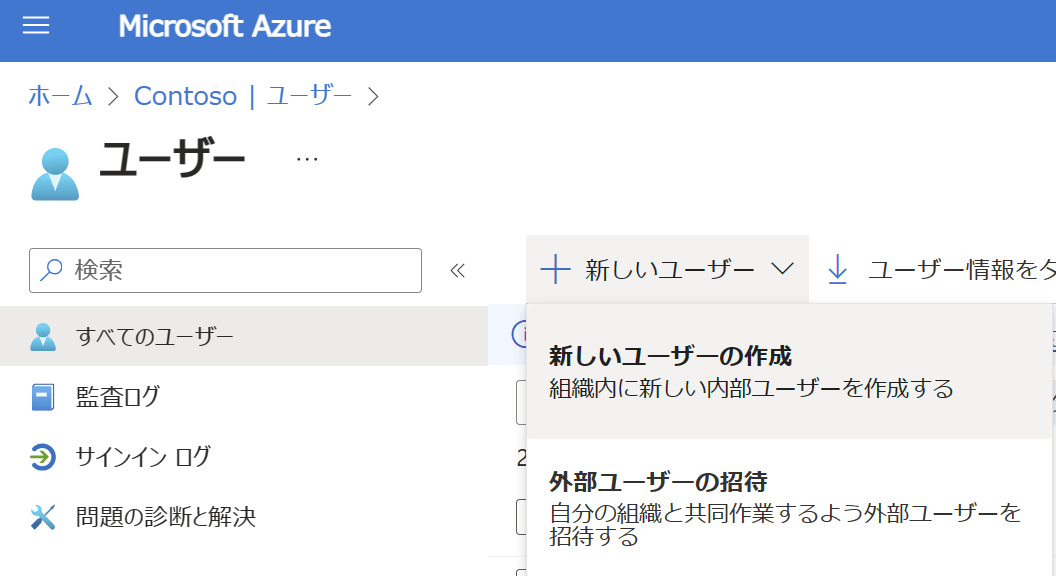1056x576 pixels.
Task: Focus the 検索 search field
Action: coord(226,270)
